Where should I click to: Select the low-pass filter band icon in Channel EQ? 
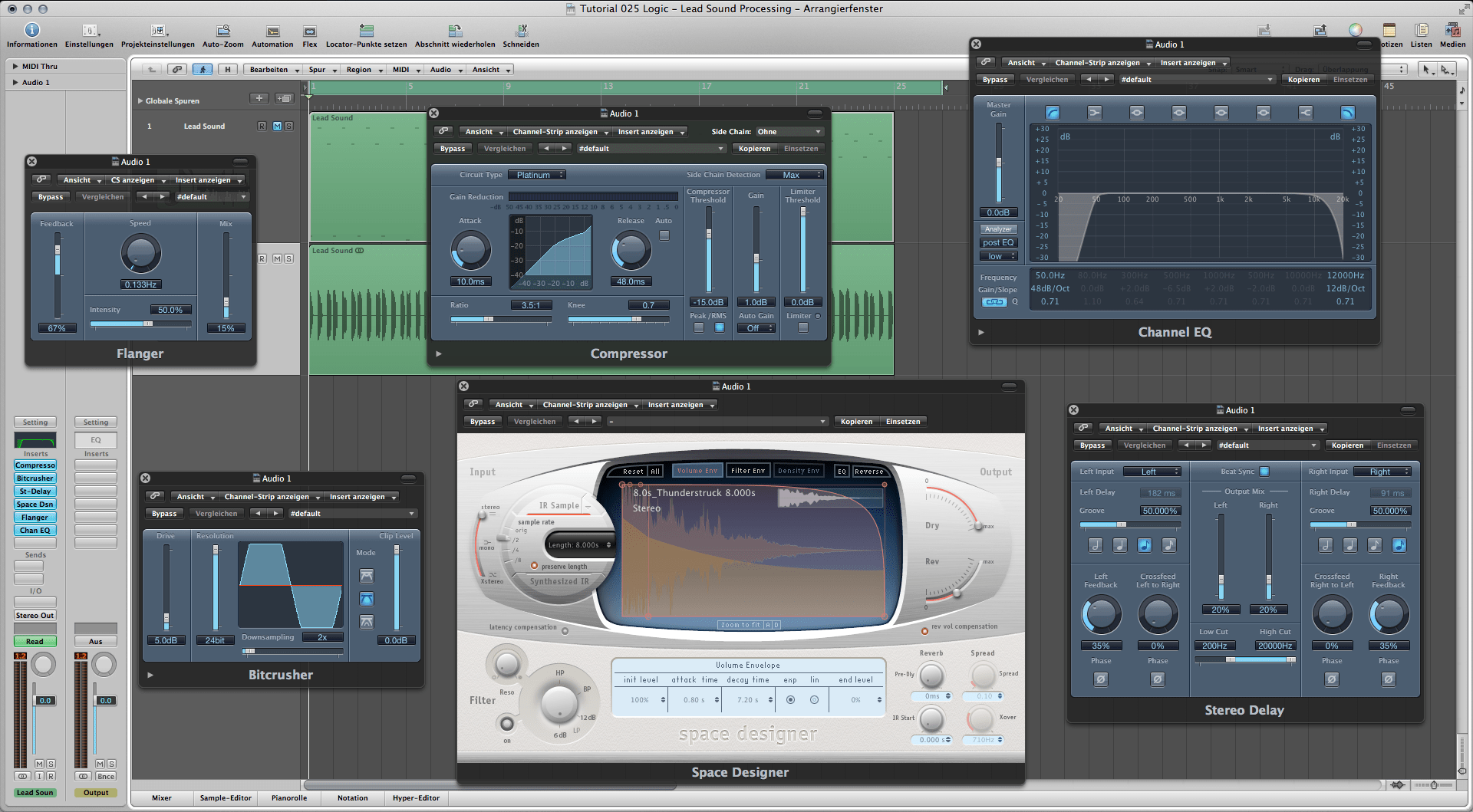coord(1347,113)
